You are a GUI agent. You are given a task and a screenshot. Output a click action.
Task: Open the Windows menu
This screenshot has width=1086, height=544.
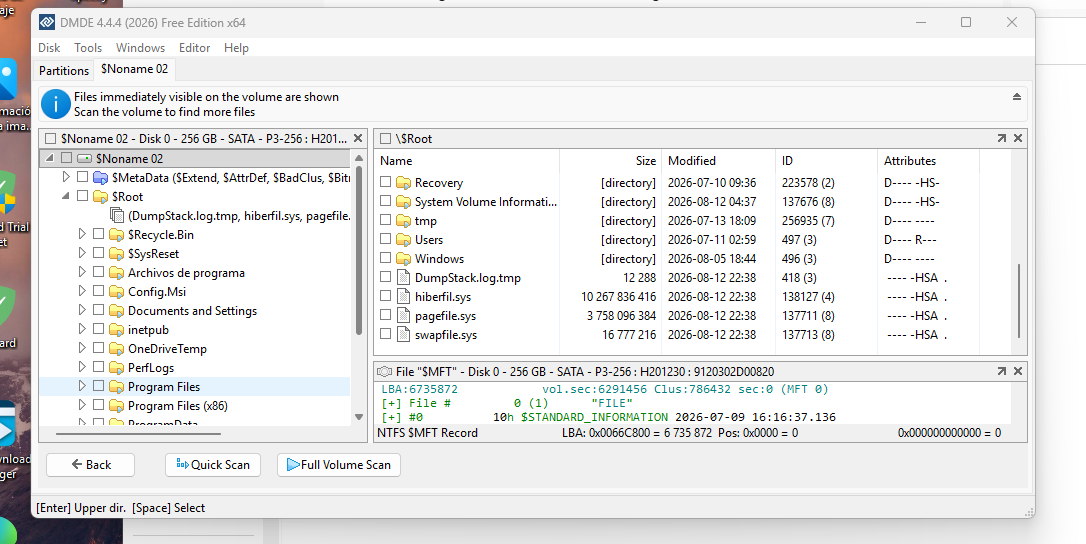141,48
